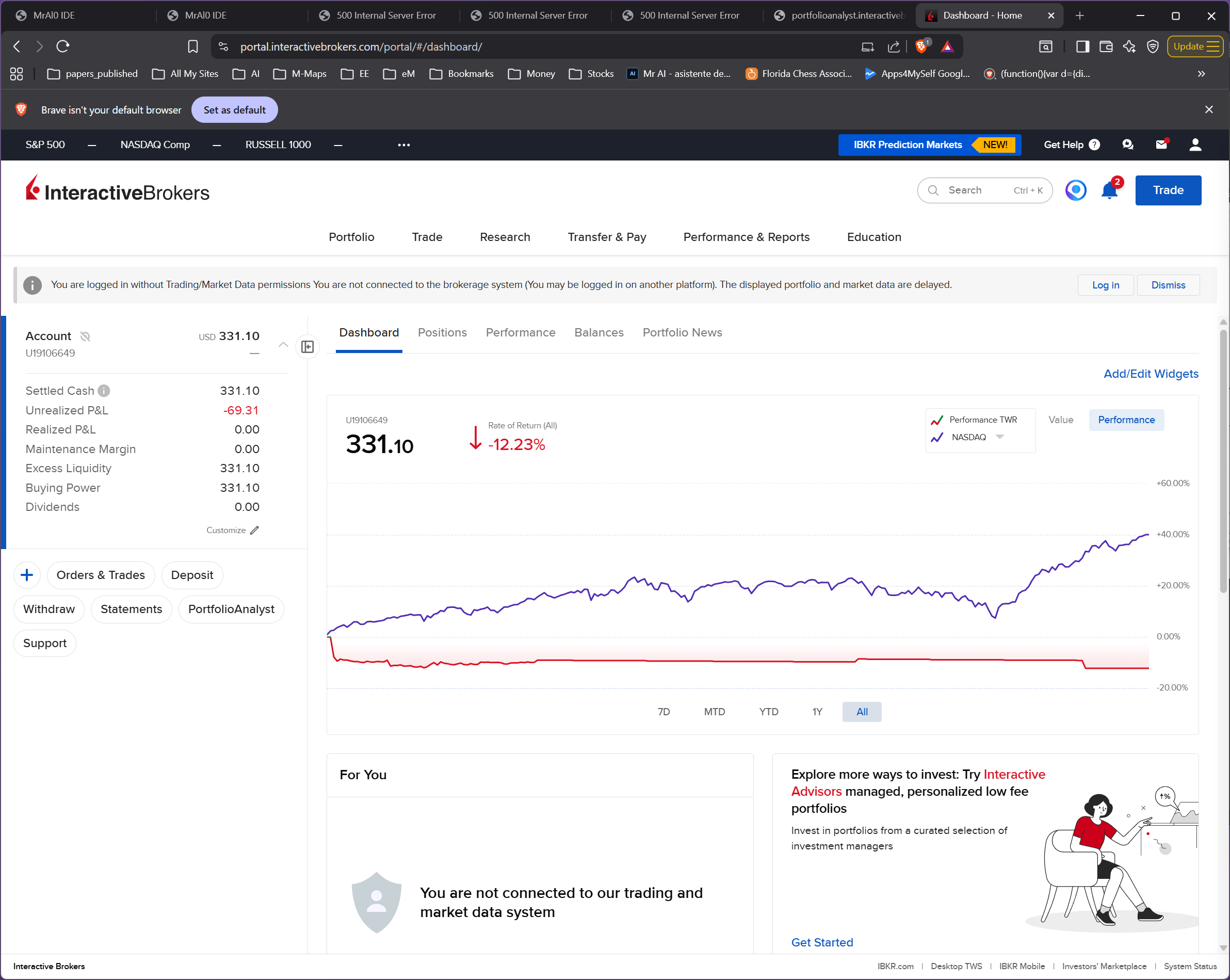Select the All chart range
1230x980 pixels.
pyautogui.click(x=862, y=711)
